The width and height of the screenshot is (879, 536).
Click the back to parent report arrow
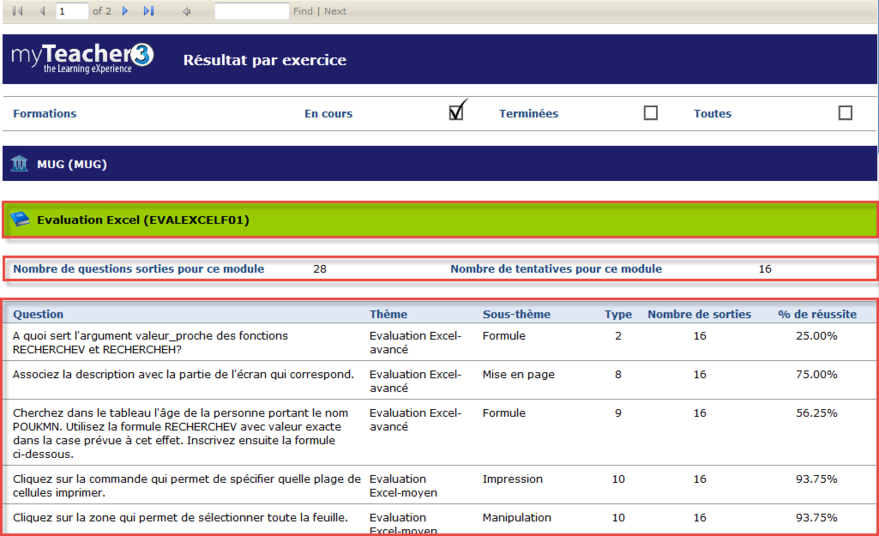click(187, 11)
